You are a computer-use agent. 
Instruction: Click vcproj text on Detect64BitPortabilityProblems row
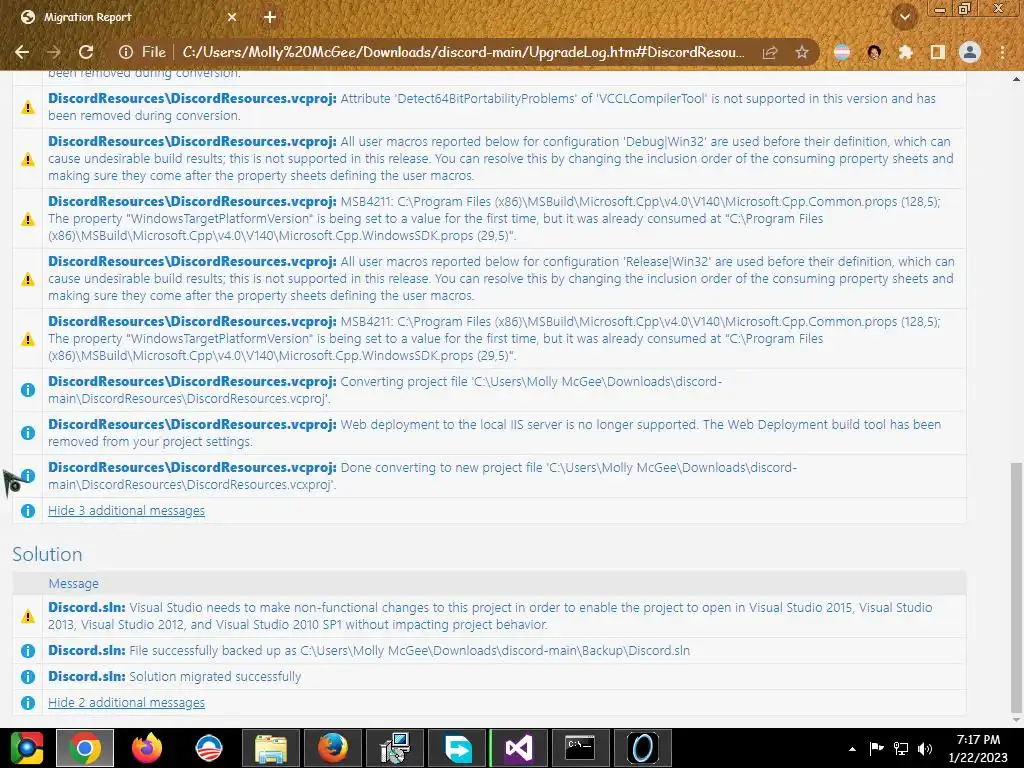tap(192, 99)
